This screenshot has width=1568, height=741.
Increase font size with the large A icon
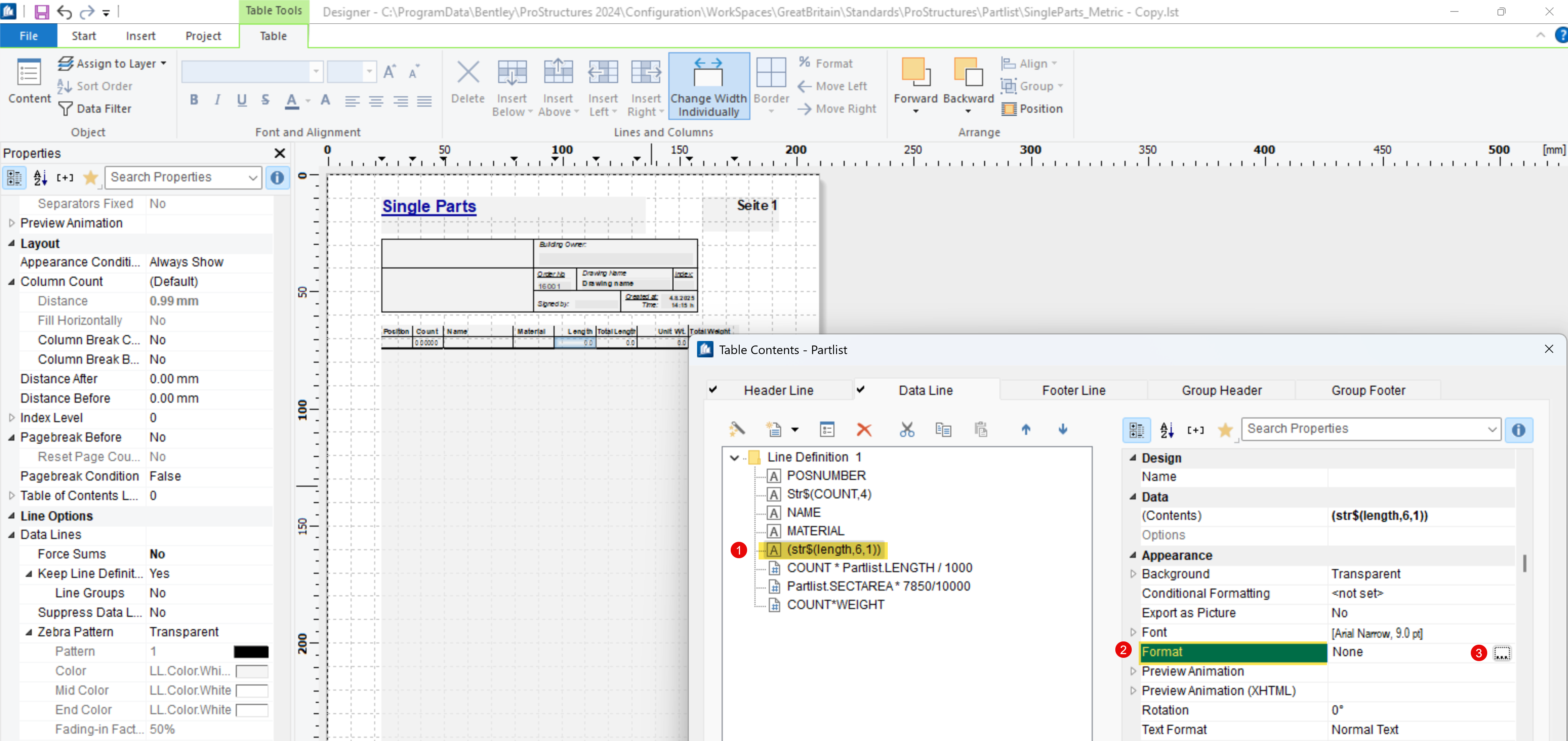pos(390,72)
